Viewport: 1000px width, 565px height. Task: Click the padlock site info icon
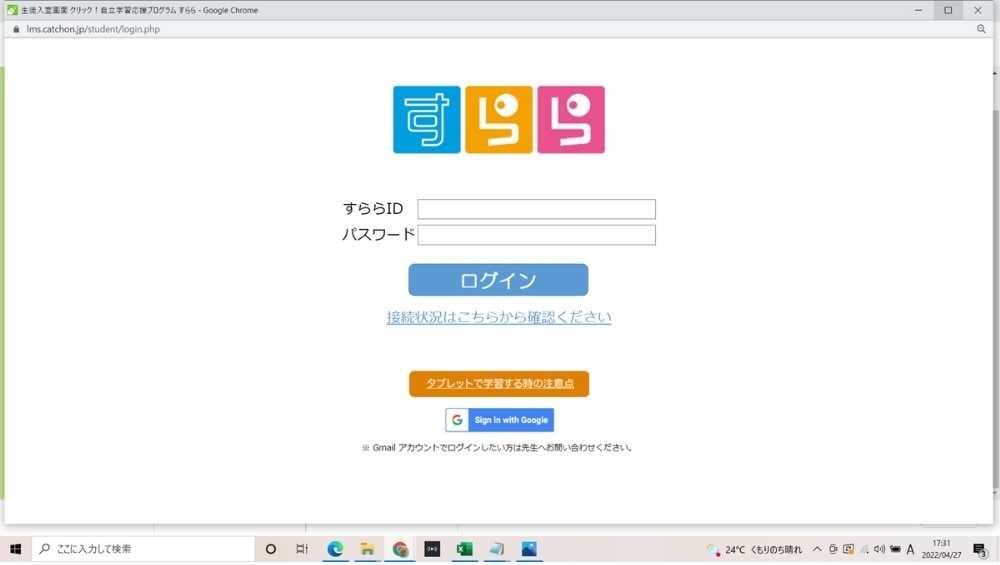(x=16, y=29)
